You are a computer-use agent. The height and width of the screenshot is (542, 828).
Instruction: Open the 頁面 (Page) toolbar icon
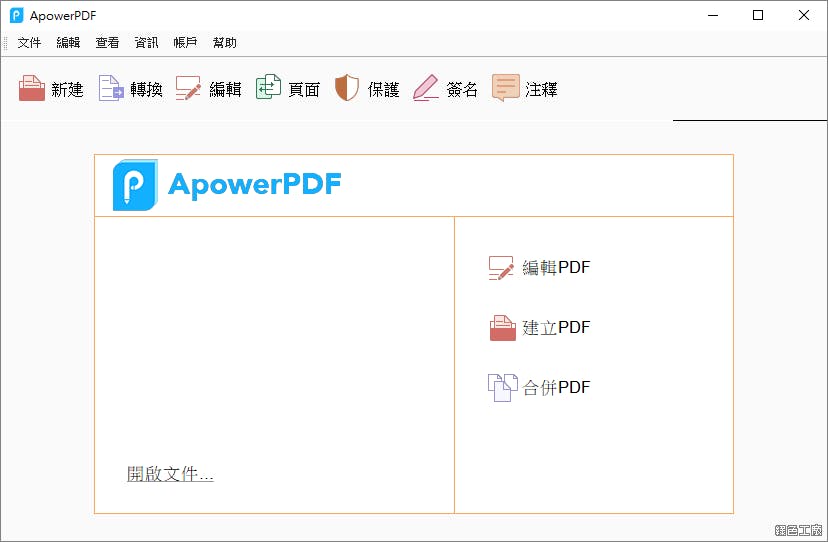click(x=268, y=87)
